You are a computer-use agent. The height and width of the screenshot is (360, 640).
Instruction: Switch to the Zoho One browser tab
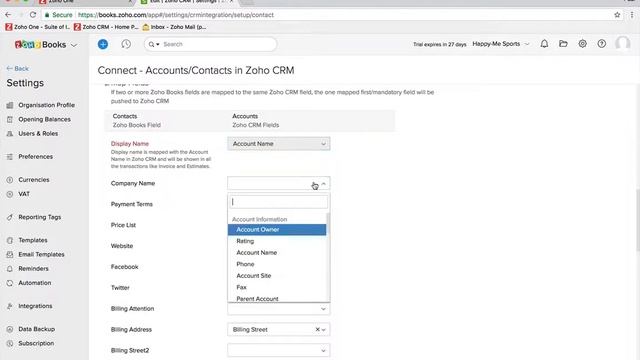pyautogui.click(x=86, y=2)
